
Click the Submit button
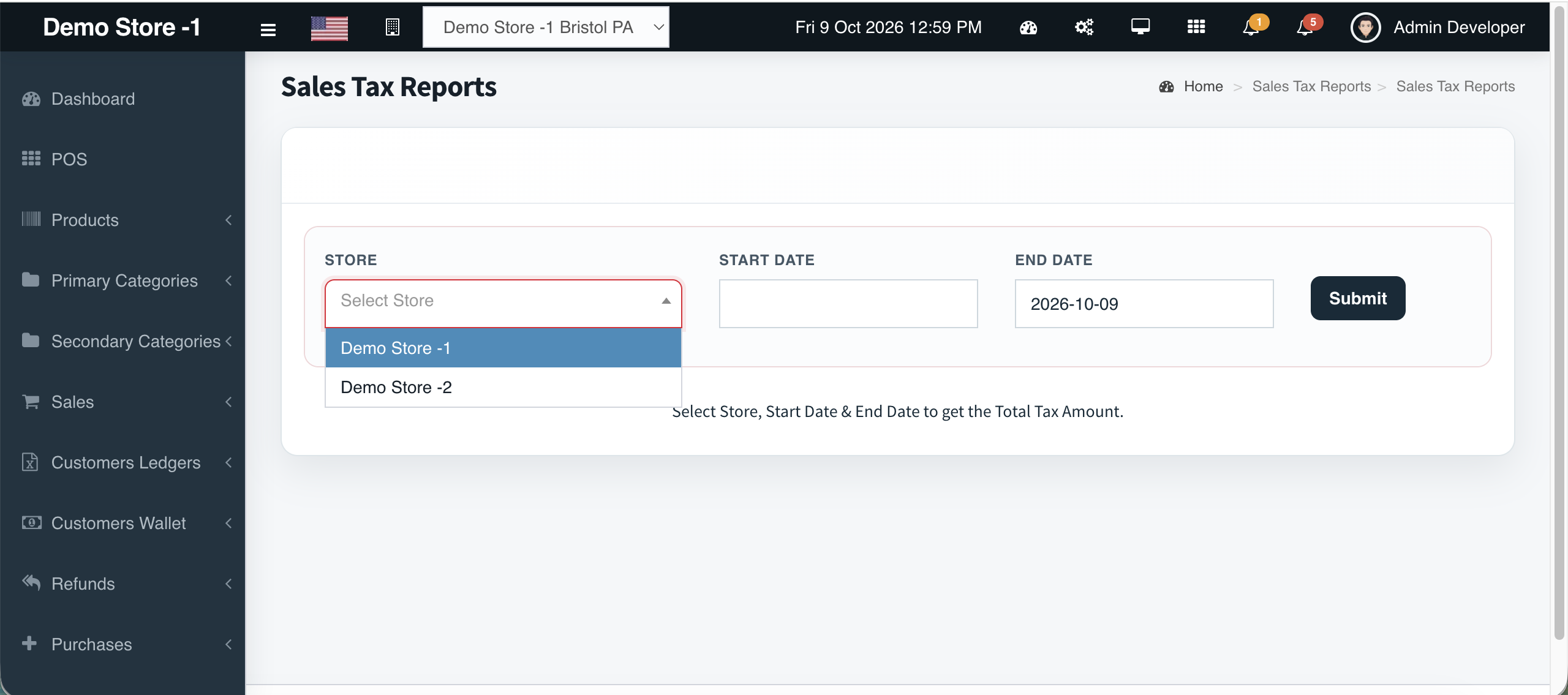point(1358,298)
